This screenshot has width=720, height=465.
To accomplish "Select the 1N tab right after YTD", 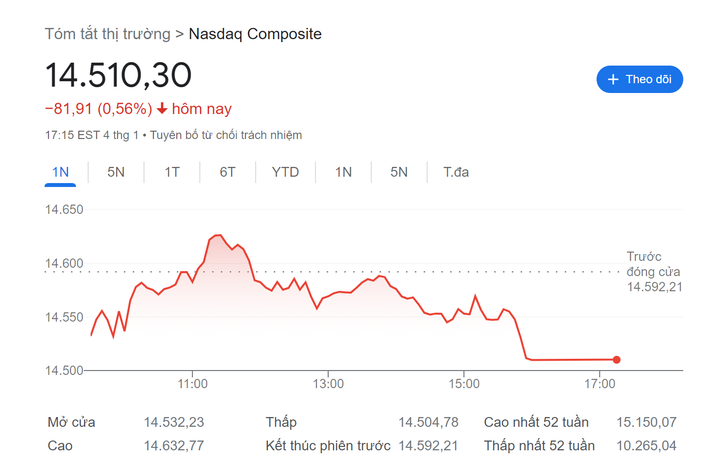I will pyautogui.click(x=343, y=172).
